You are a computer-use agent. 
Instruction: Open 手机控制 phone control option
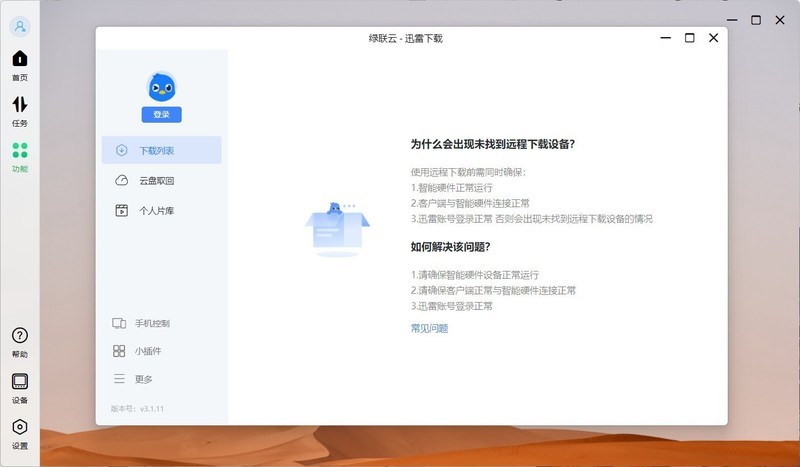coord(141,323)
